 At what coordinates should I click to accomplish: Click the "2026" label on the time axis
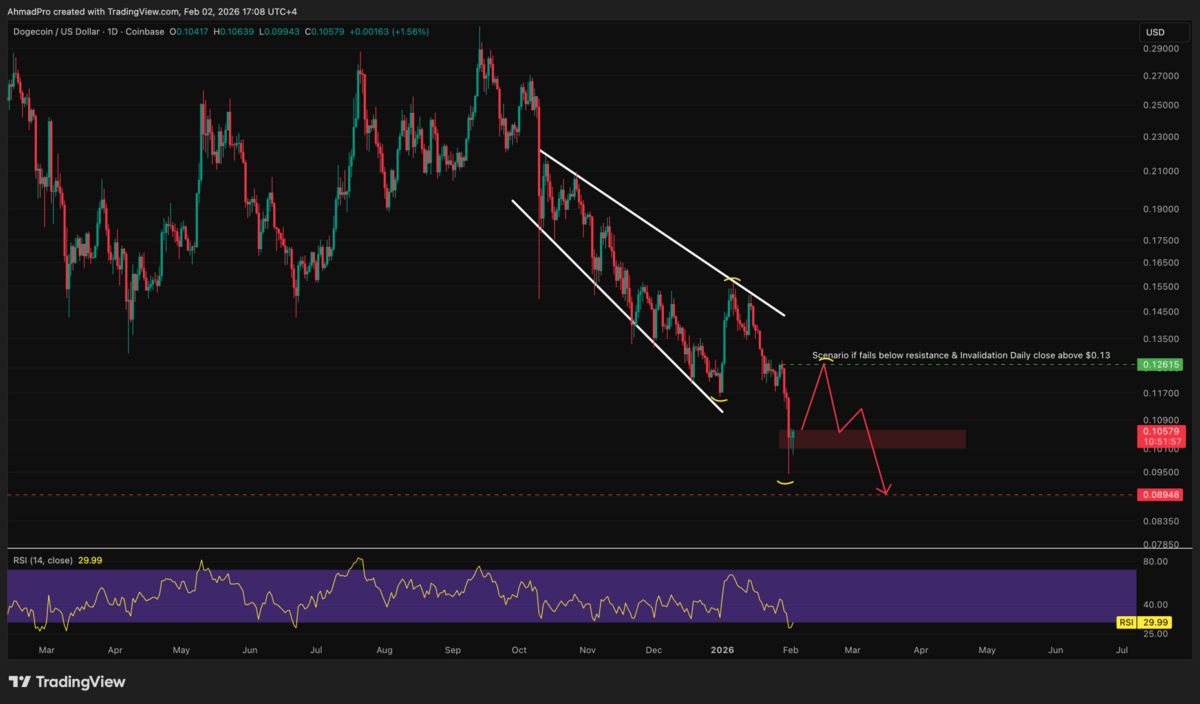(x=721, y=649)
